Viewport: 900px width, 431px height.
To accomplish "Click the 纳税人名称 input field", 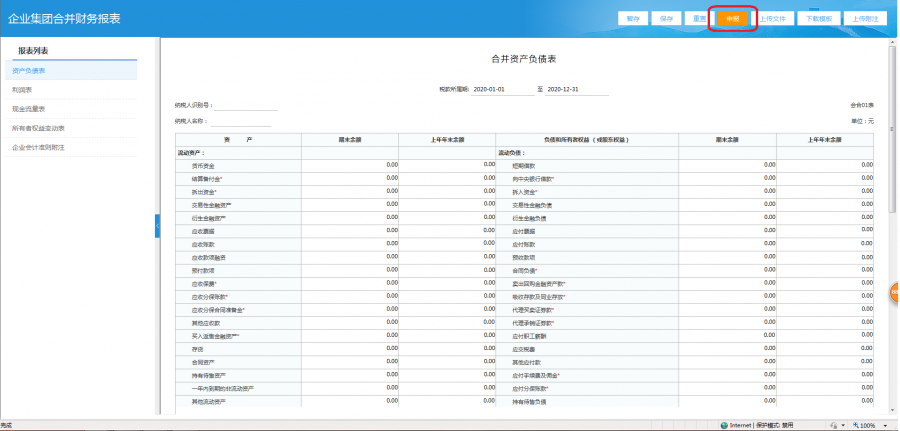I will coord(241,121).
